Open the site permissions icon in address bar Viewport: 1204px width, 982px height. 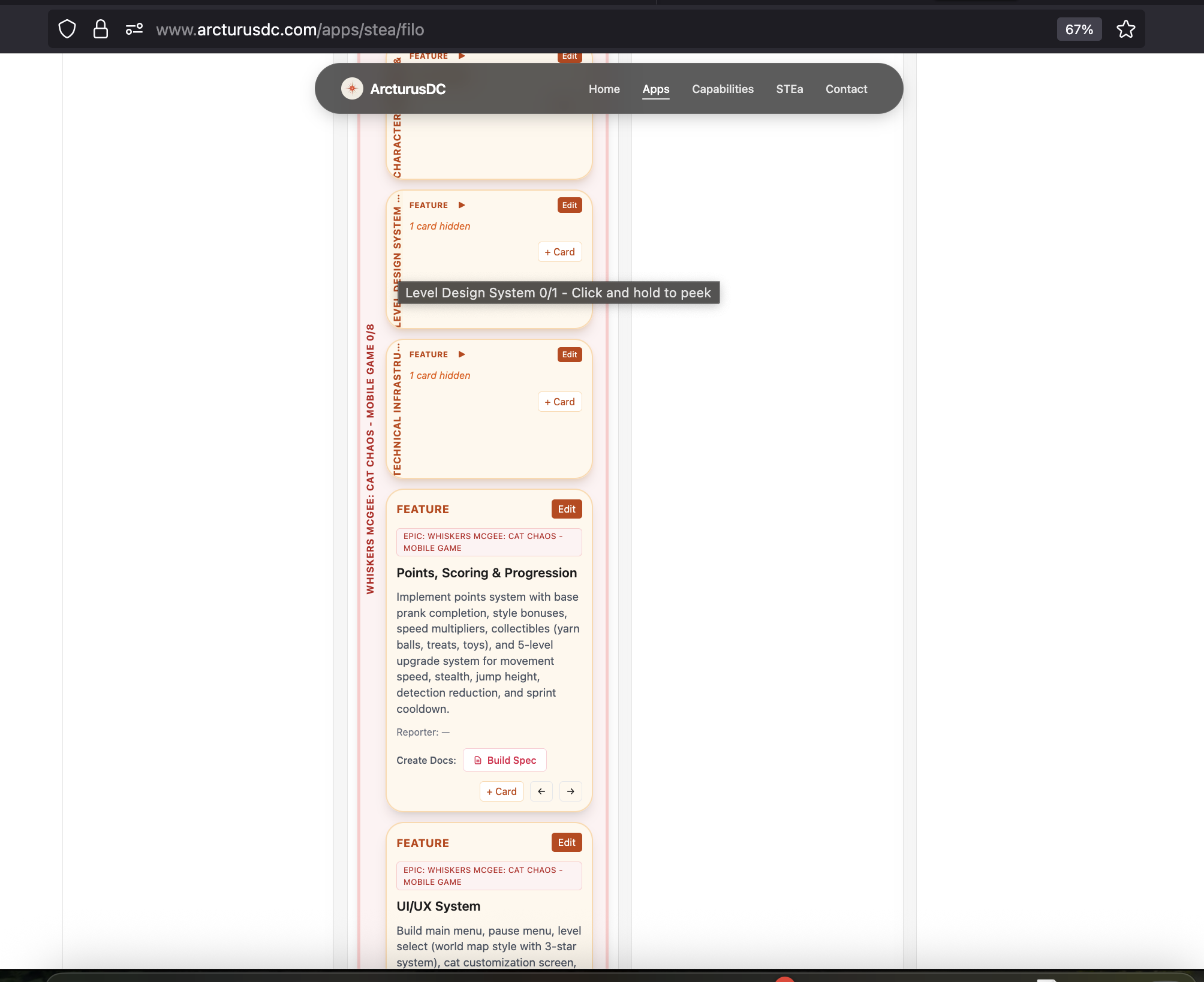(134, 29)
